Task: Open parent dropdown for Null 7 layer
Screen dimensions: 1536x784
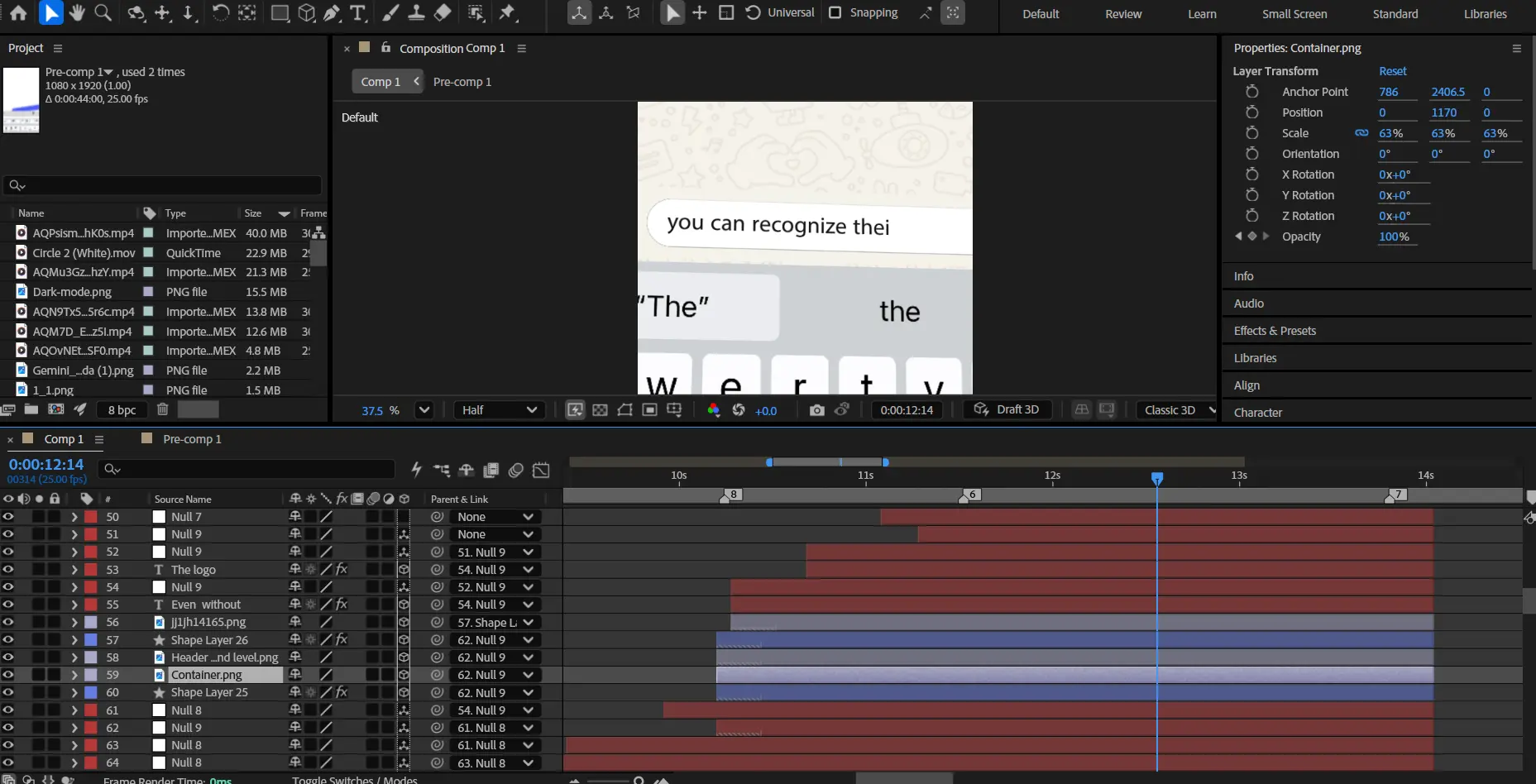Action: coord(495,517)
